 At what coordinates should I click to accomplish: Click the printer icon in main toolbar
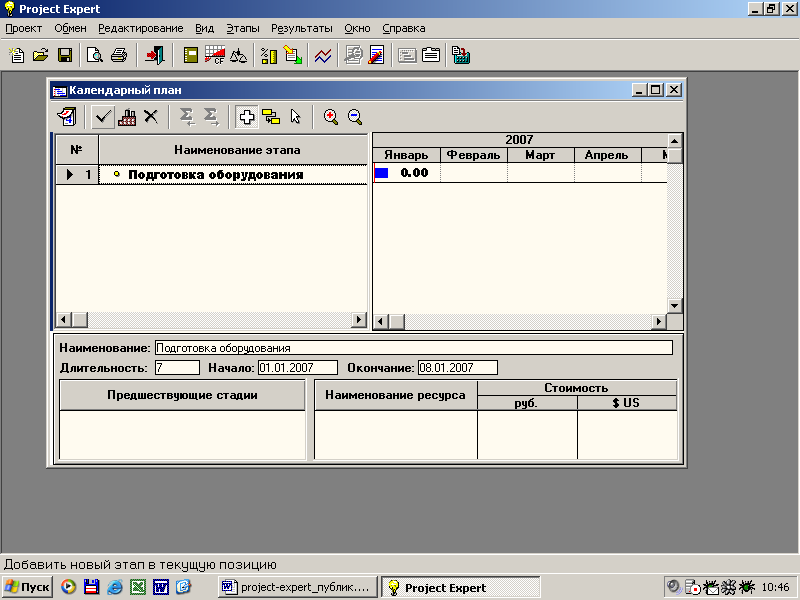click(x=119, y=55)
